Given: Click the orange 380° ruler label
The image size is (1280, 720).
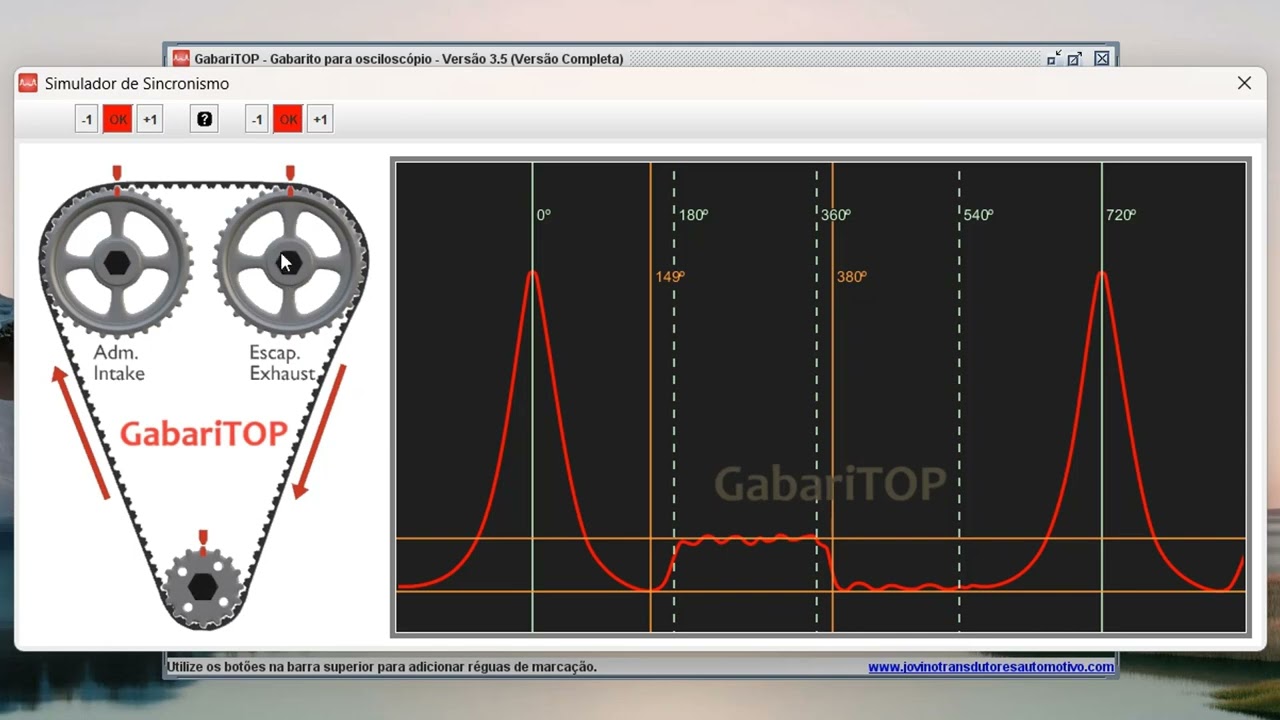Looking at the screenshot, I should [x=851, y=277].
